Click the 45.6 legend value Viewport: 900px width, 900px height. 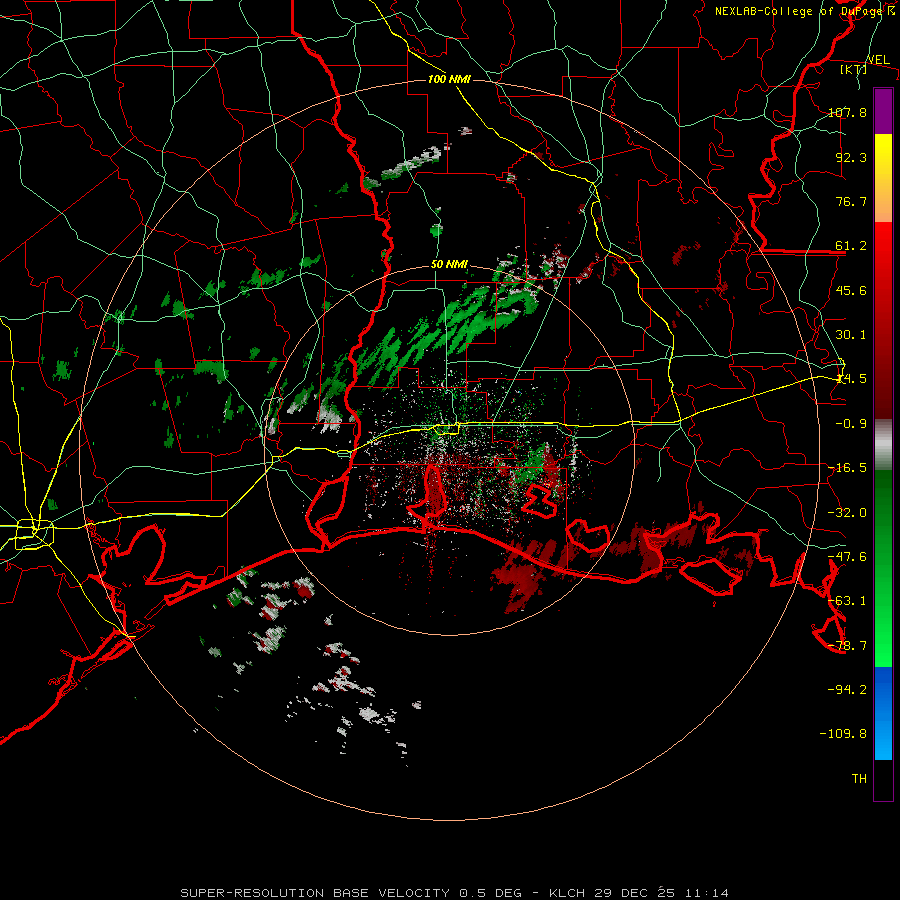tap(851, 290)
